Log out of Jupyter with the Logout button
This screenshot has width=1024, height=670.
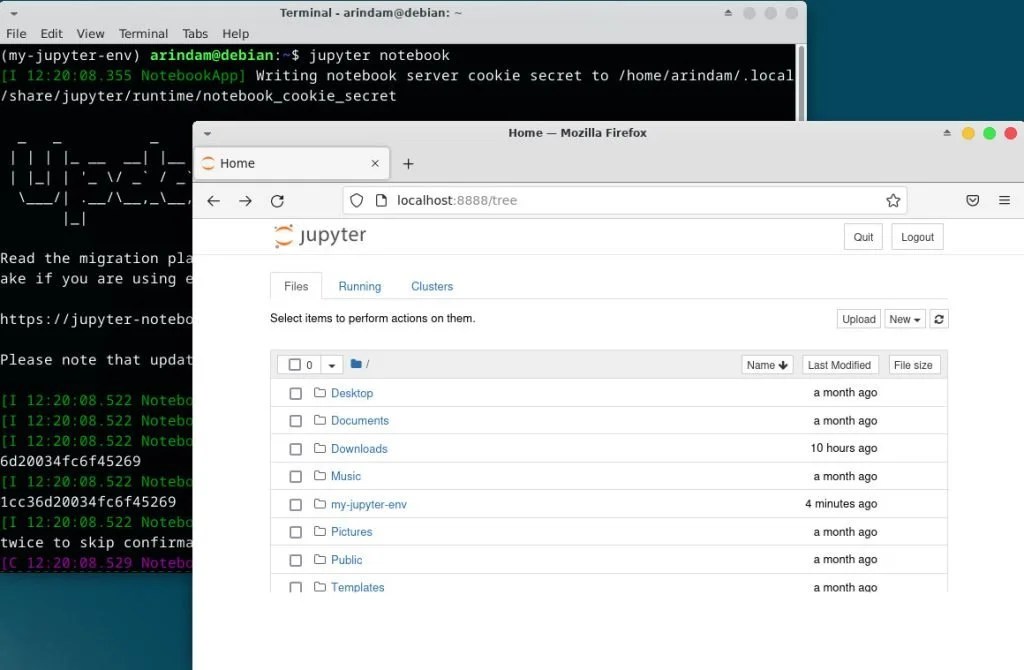[916, 236]
